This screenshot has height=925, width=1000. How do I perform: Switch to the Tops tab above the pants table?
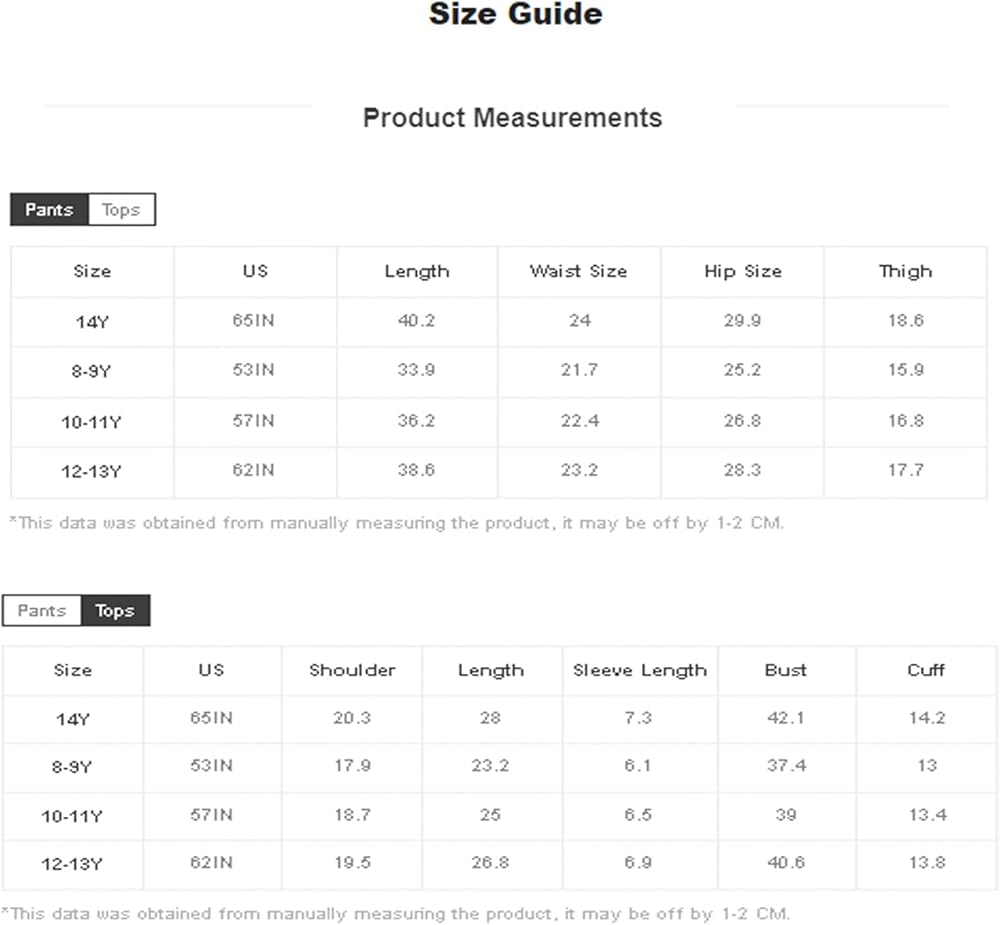click(x=121, y=210)
